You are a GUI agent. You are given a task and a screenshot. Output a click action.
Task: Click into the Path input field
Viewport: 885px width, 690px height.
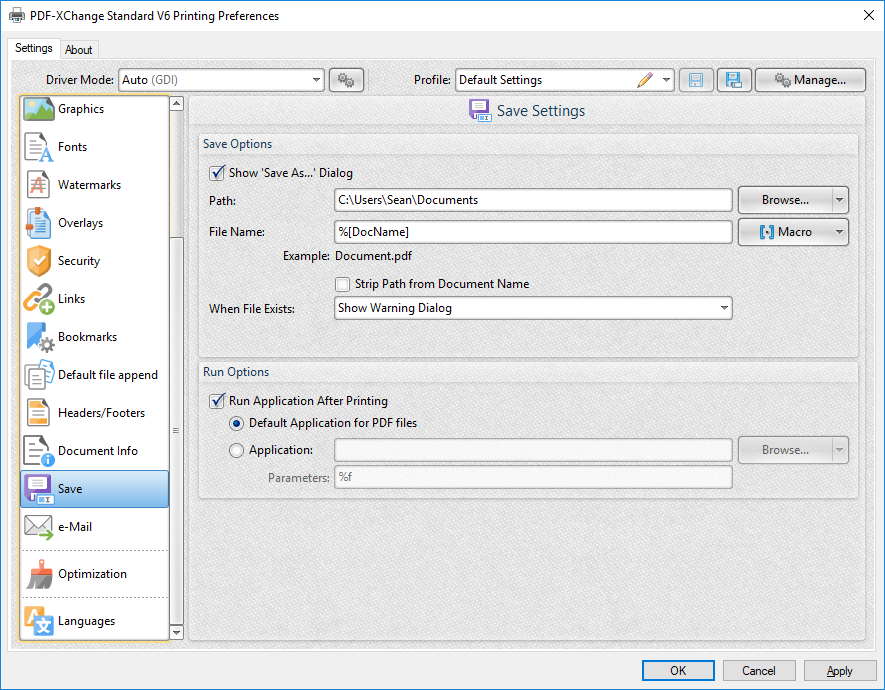533,200
